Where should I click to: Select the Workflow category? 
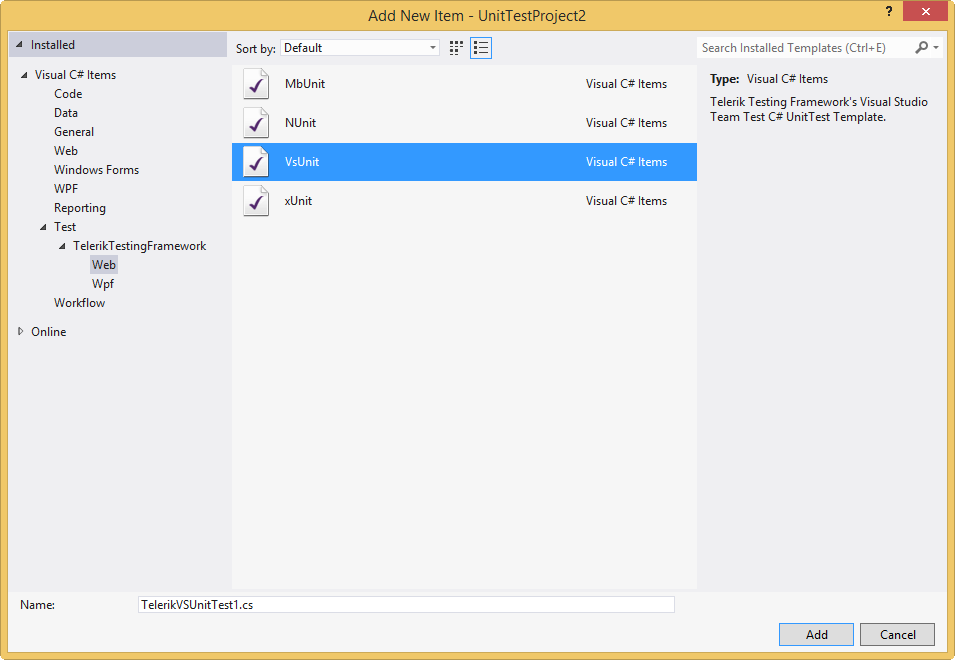coord(79,303)
